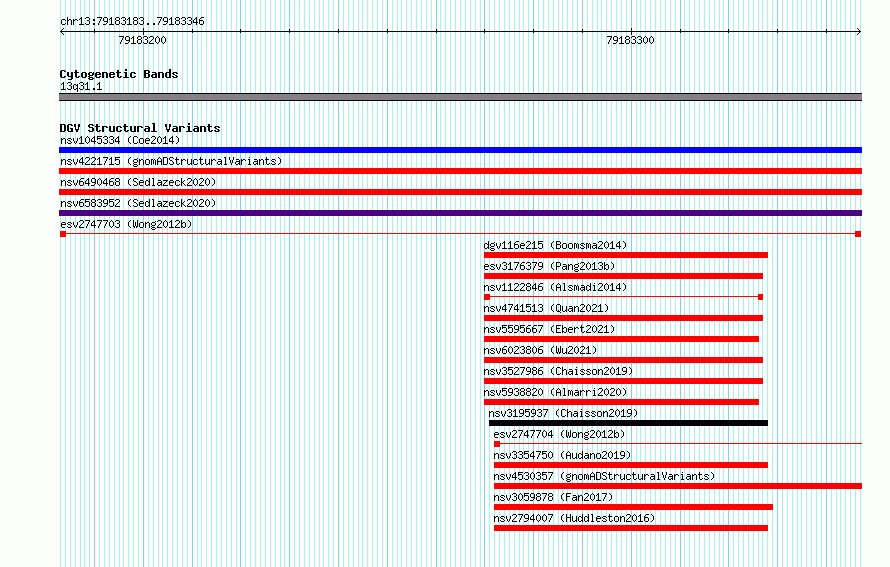Open nsv3527986 (Chaisson2019) label

558,371
